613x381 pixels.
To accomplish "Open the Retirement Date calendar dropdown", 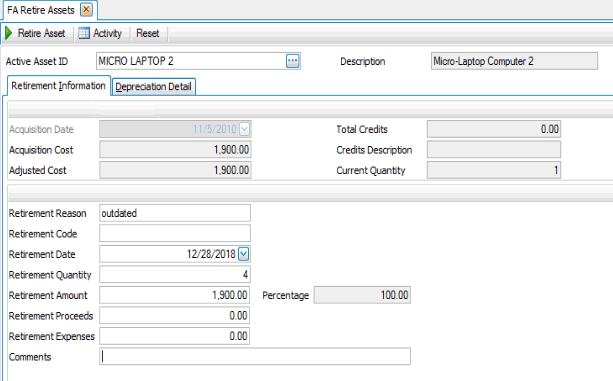I will [x=244, y=254].
